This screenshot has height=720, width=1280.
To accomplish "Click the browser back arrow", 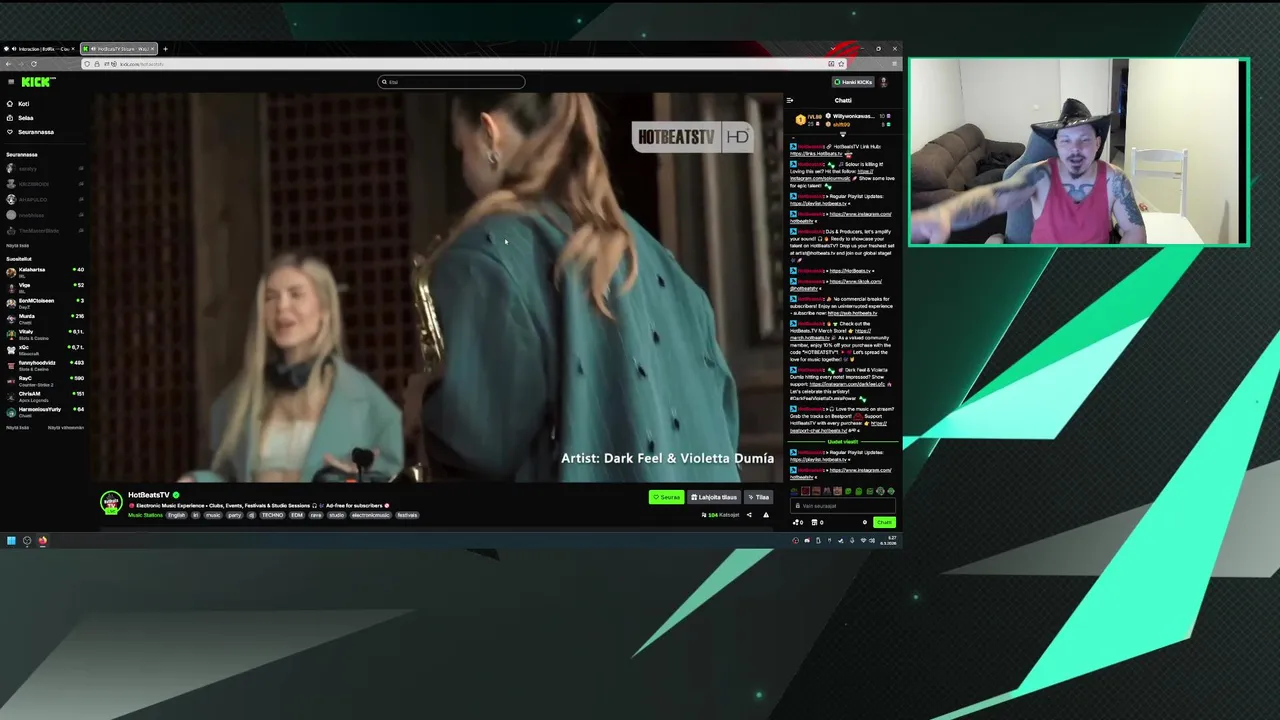I will point(8,64).
